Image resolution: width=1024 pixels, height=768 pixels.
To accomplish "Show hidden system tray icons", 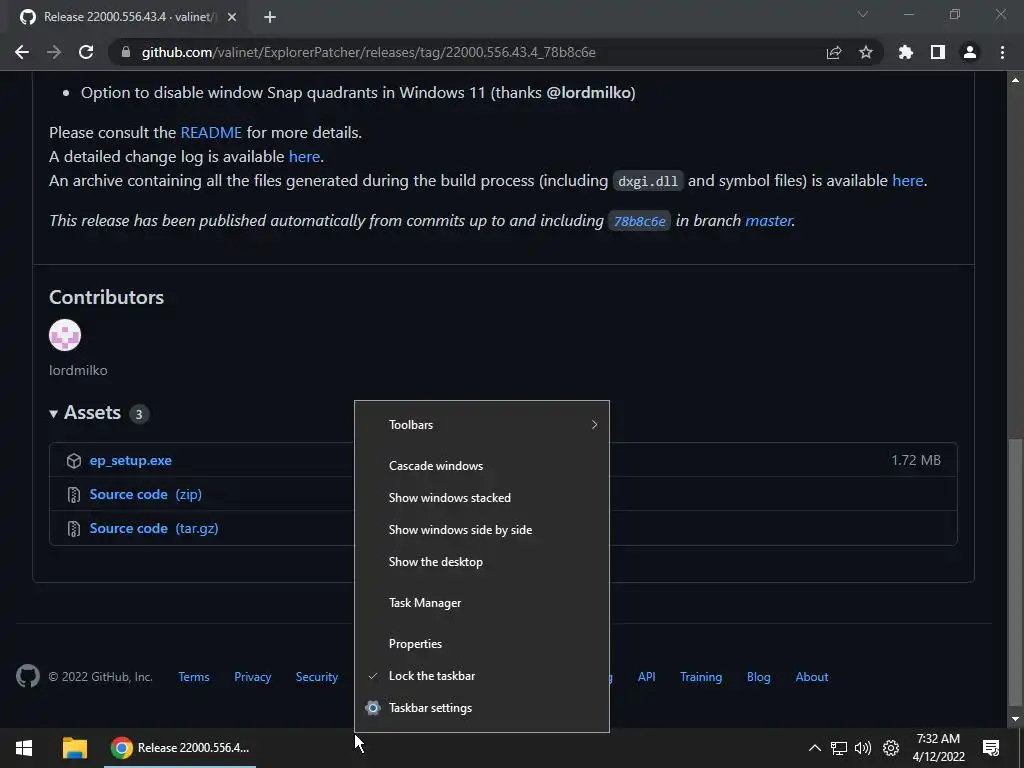I will (814, 748).
